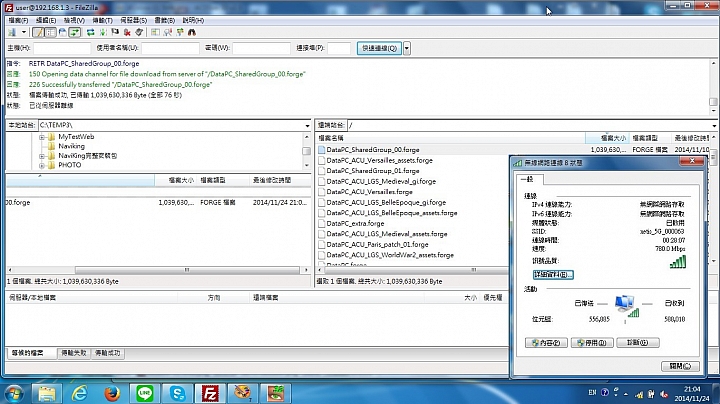Click the disconnect from server icon
This screenshot has width=720, height=404.
127,32
